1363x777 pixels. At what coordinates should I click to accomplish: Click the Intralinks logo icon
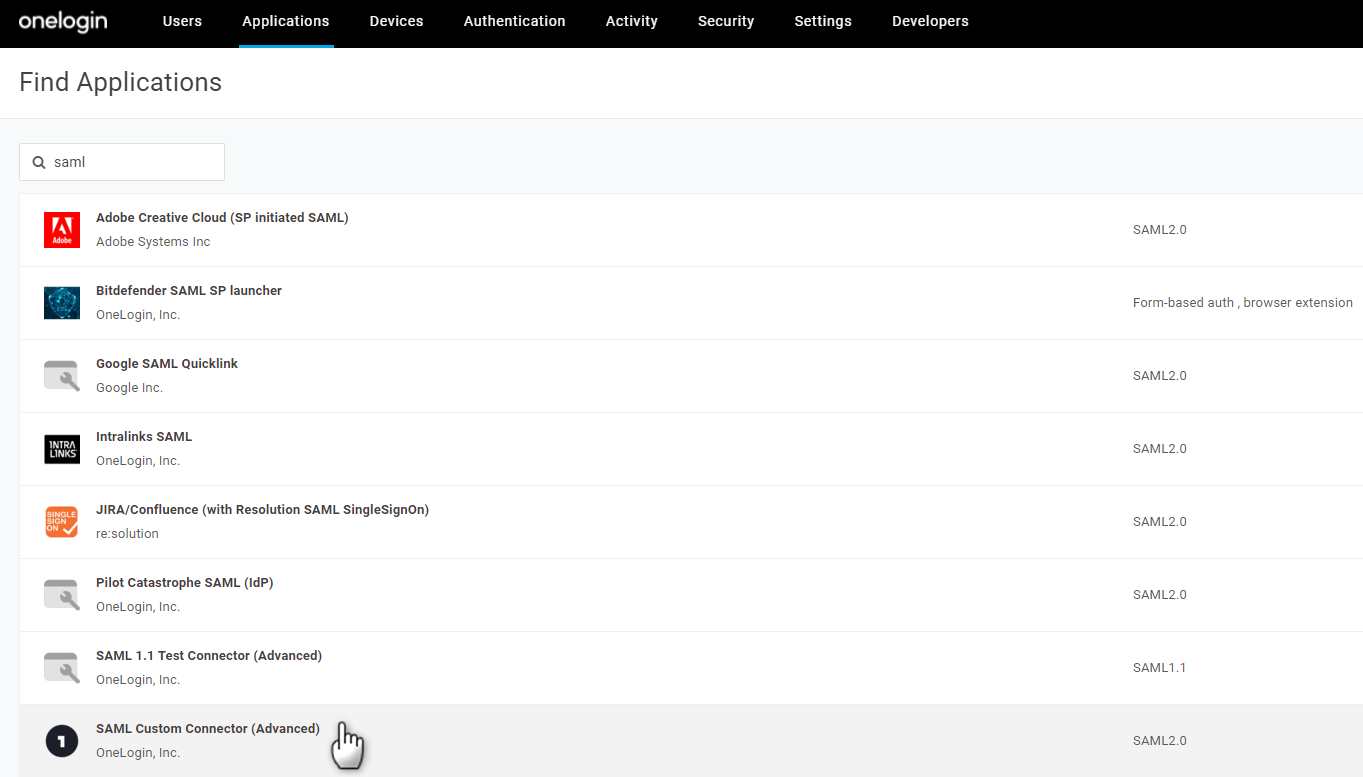(x=62, y=449)
